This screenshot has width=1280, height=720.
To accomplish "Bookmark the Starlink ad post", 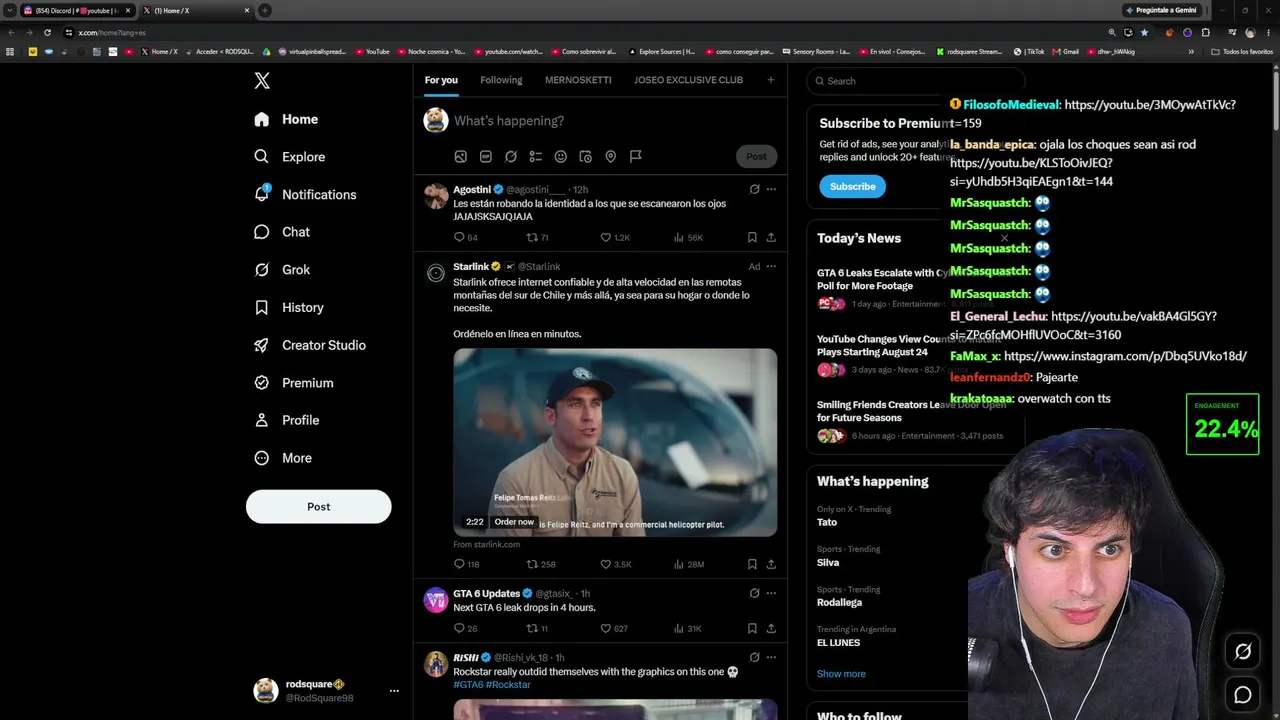I will coord(752,564).
